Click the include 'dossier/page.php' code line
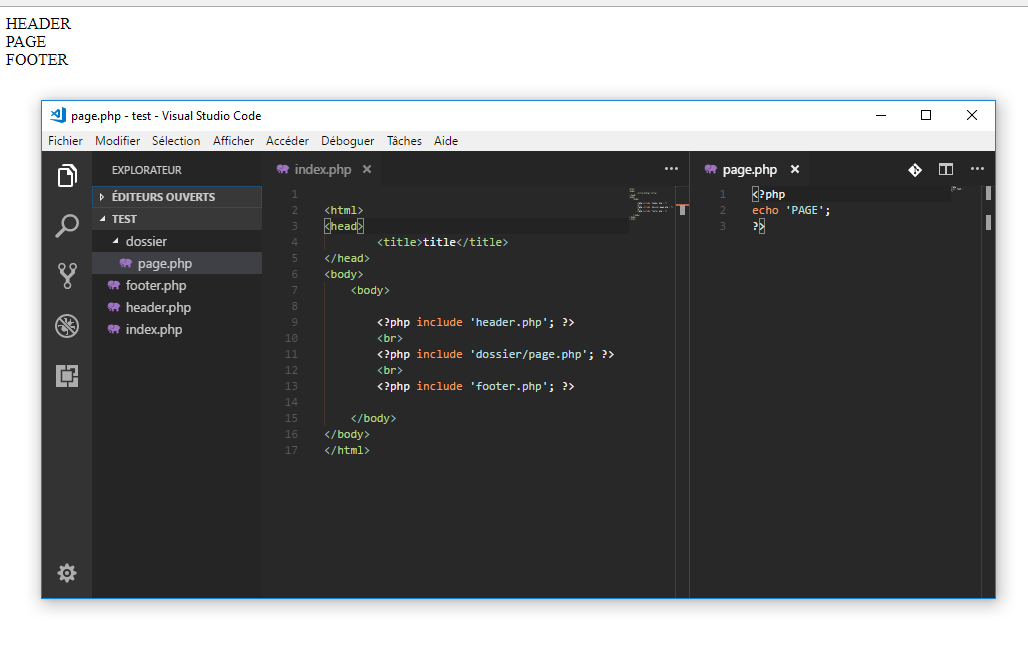 coord(495,354)
